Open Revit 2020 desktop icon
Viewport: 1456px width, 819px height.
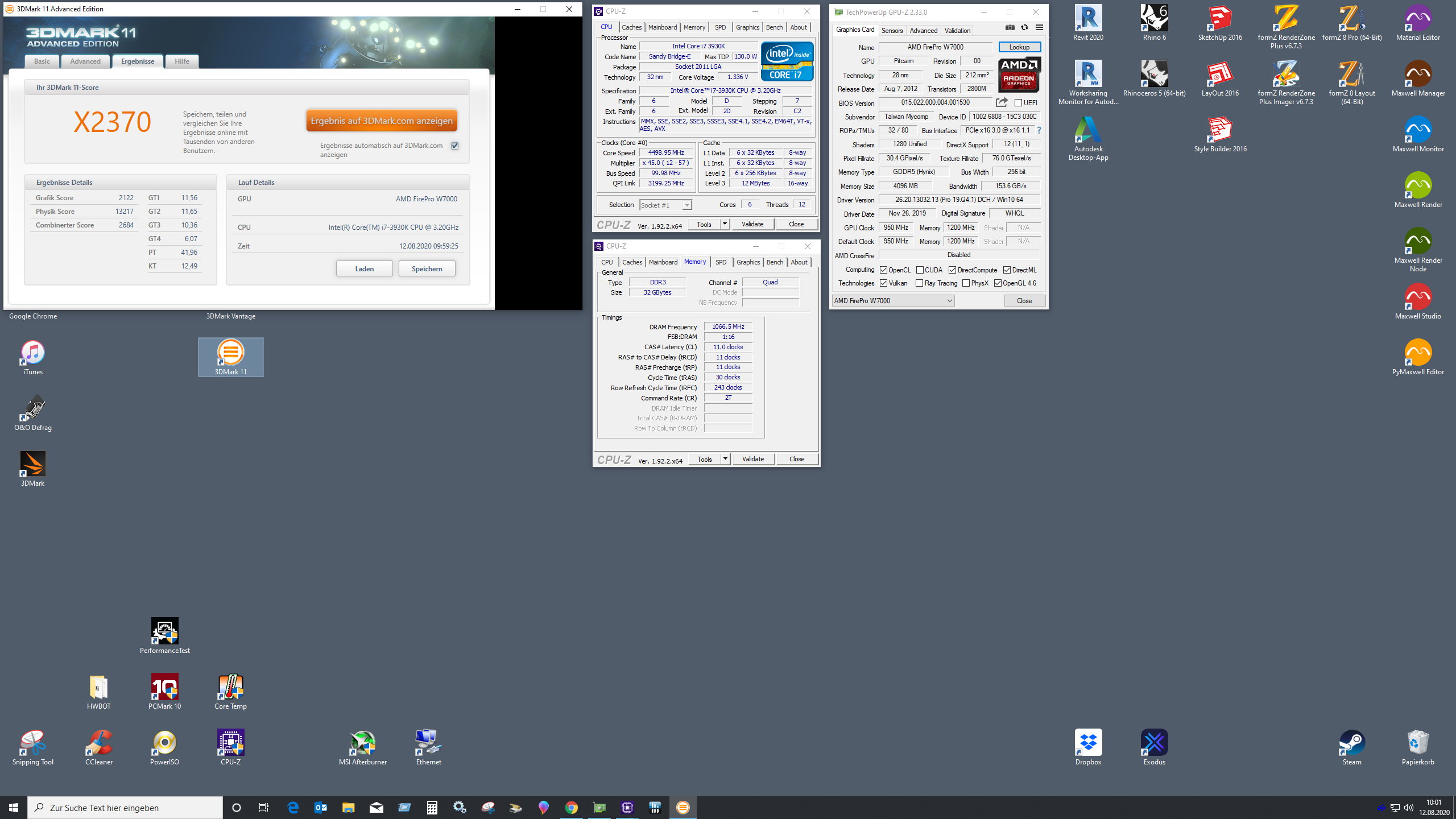pyautogui.click(x=1088, y=23)
